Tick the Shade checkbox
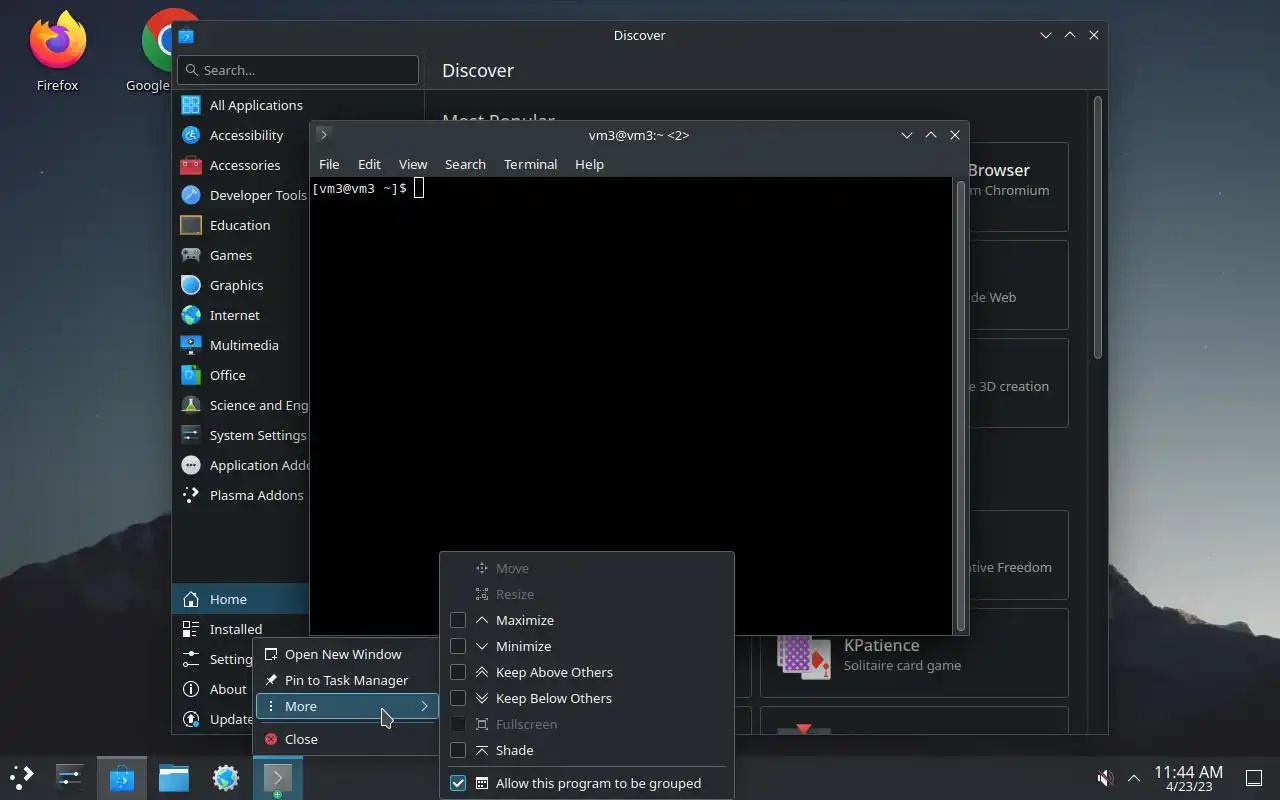Image resolution: width=1280 pixels, height=800 pixels. 458,750
